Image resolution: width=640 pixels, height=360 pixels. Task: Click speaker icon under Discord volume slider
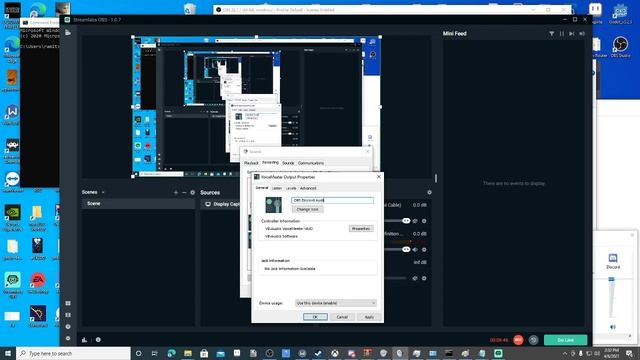click(x=612, y=327)
